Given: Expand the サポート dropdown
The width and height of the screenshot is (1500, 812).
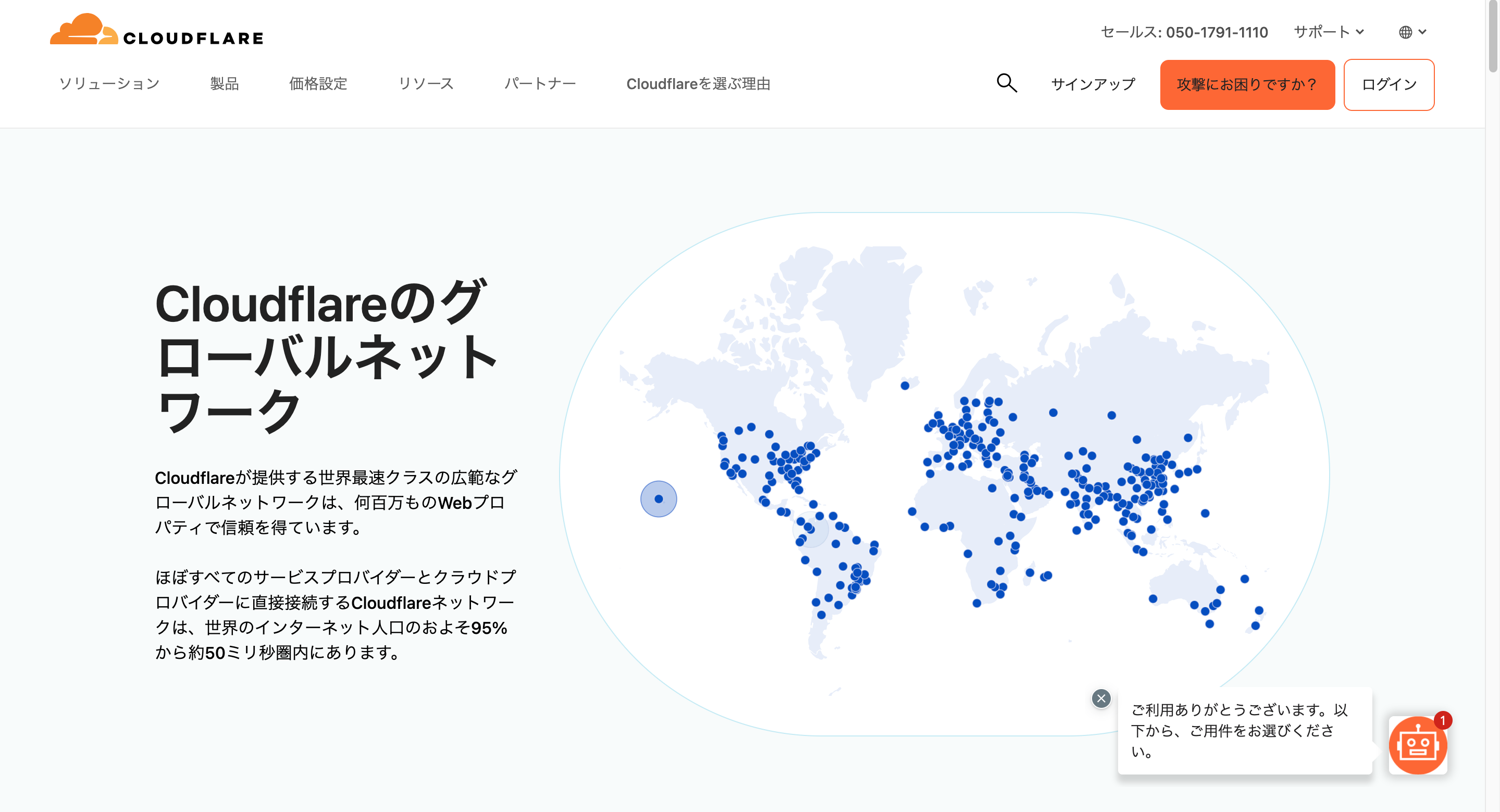Looking at the screenshot, I should click(1328, 32).
